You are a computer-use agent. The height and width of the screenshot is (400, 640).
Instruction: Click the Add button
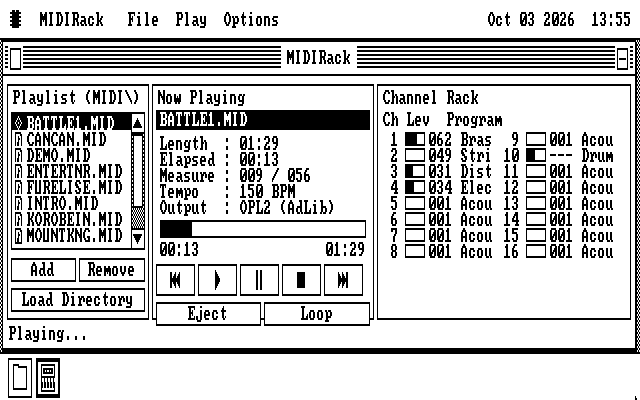43,270
